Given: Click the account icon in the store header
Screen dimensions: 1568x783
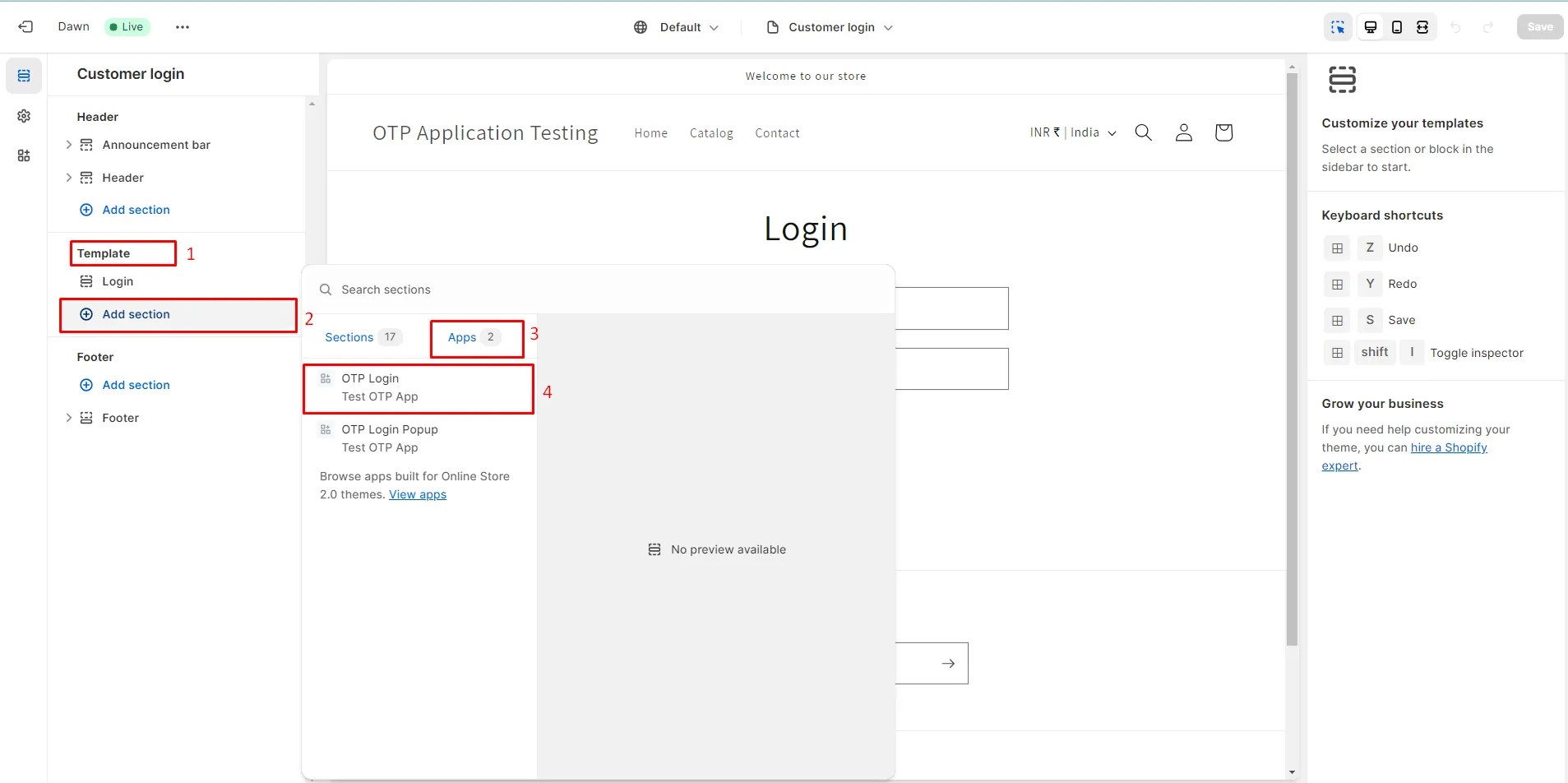Looking at the screenshot, I should [1183, 132].
